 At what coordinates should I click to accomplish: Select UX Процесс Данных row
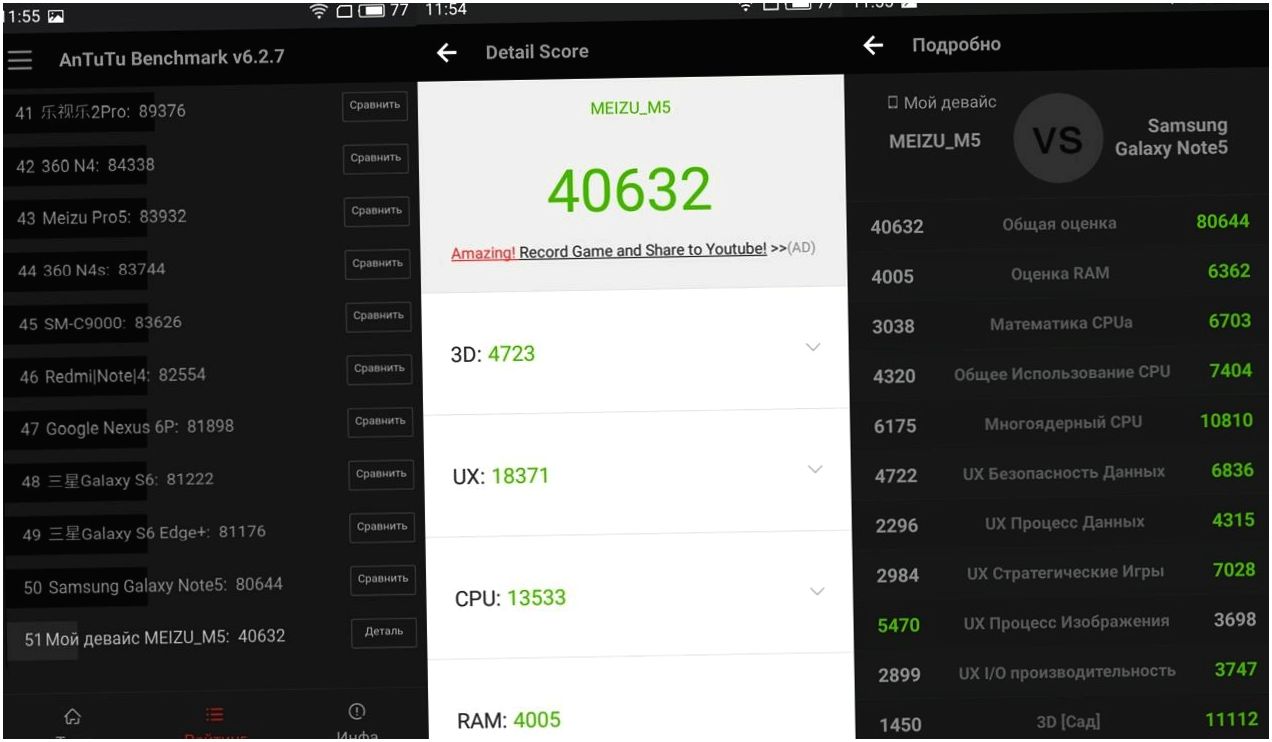coord(1063,522)
